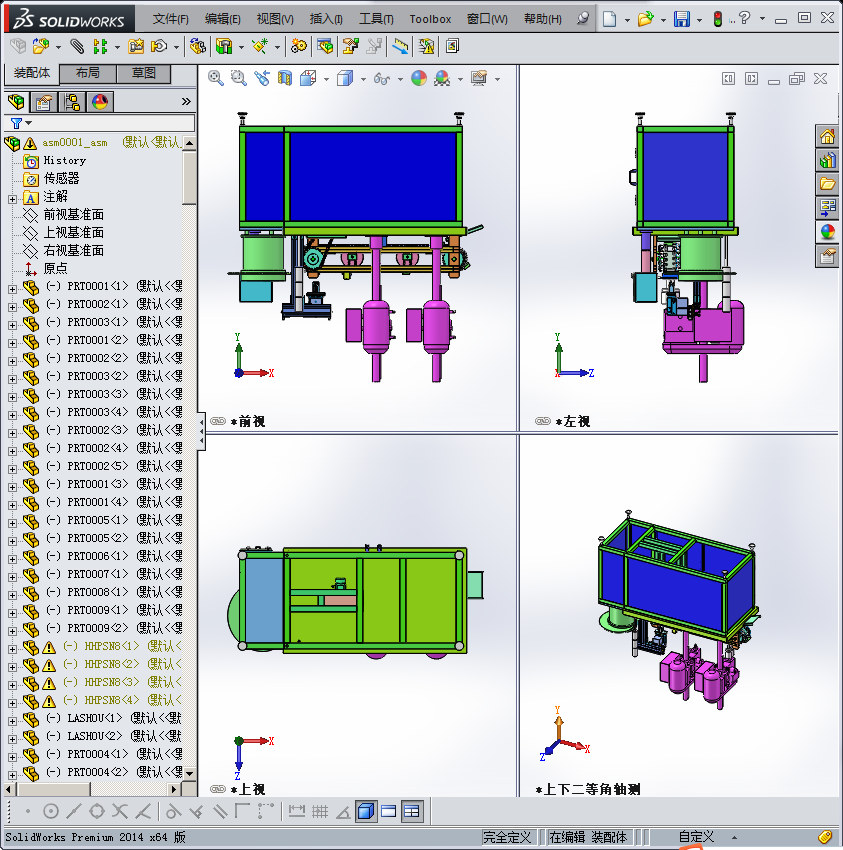
Task: Open the 插入 menu
Action: pos(326,19)
